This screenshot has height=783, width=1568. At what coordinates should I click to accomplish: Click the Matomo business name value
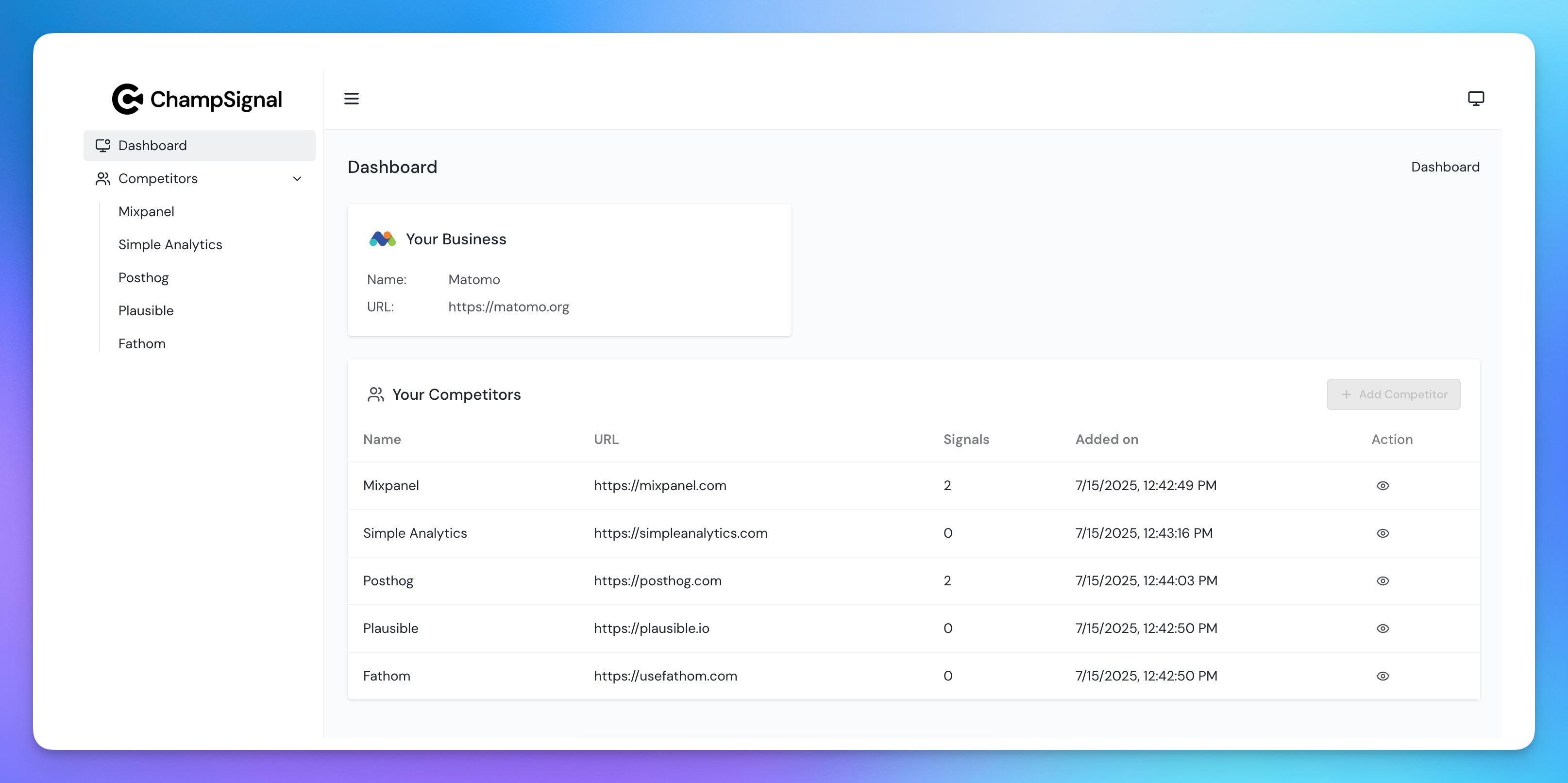(473, 279)
